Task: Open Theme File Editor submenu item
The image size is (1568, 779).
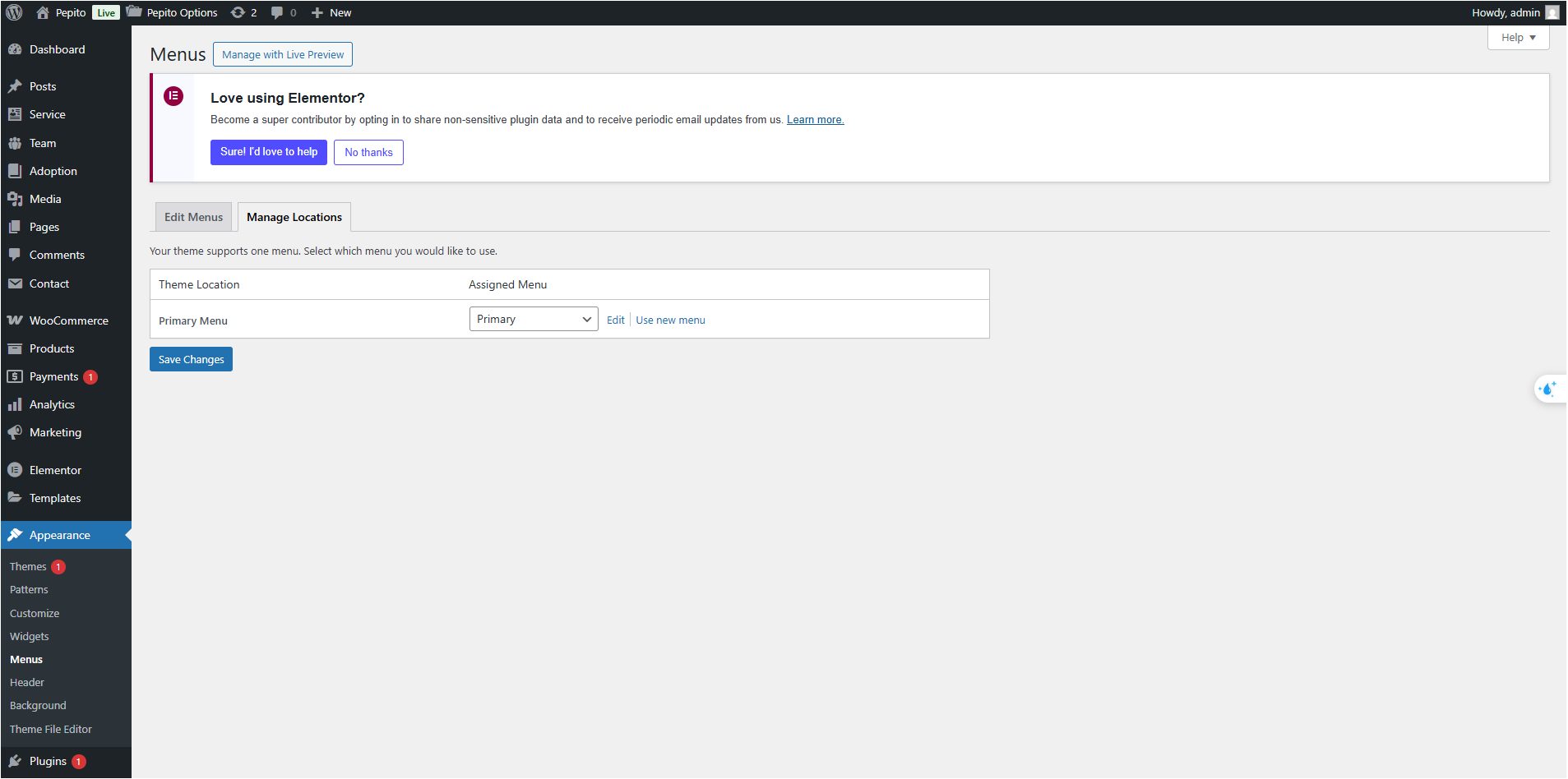Action: tap(51, 730)
